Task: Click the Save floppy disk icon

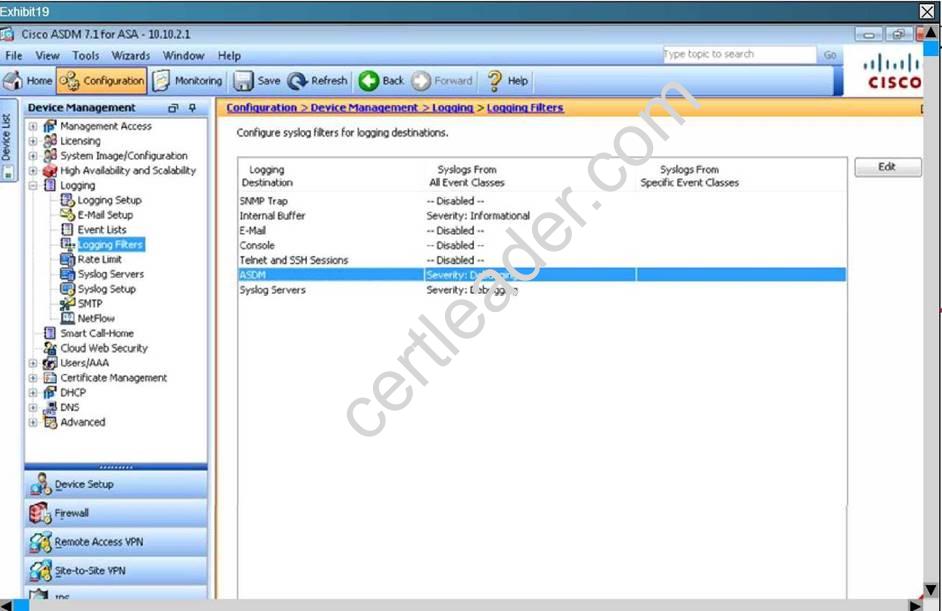Action: (243, 81)
